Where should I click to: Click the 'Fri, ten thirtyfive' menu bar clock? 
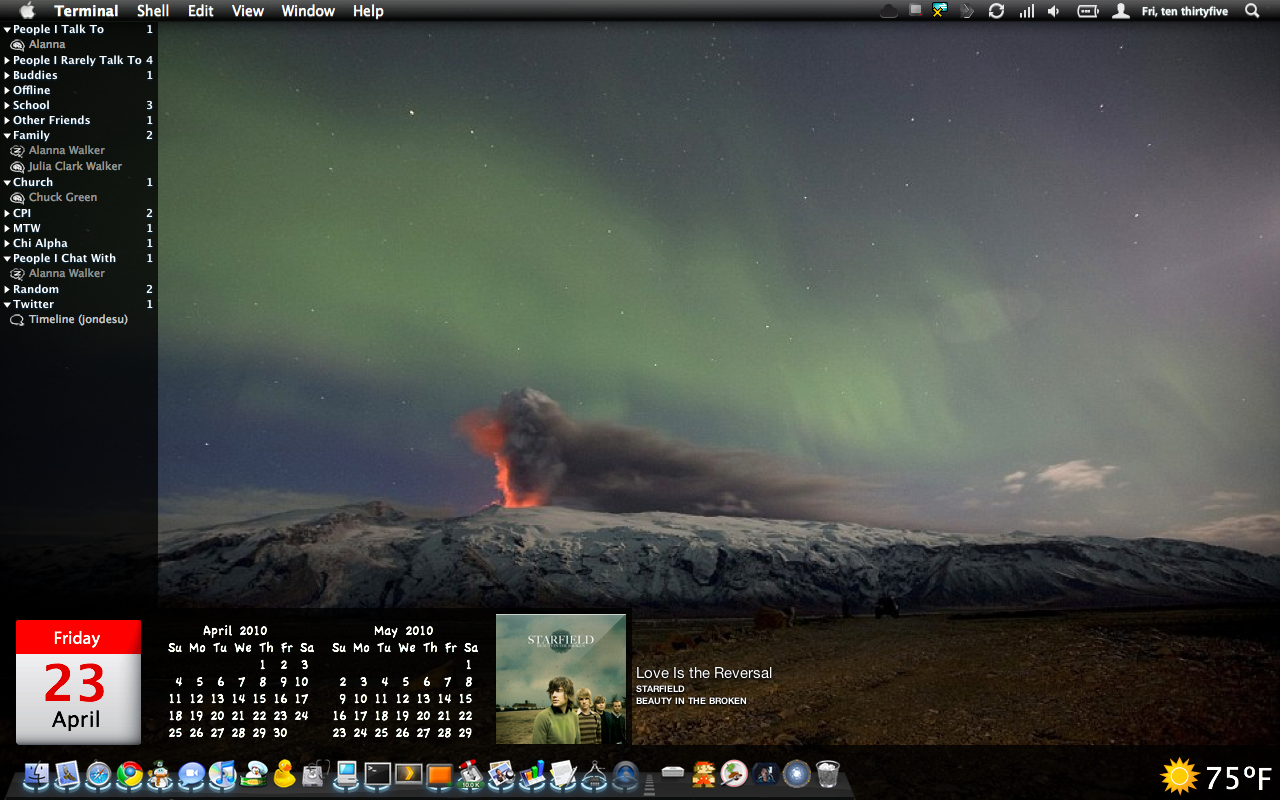tap(1185, 11)
